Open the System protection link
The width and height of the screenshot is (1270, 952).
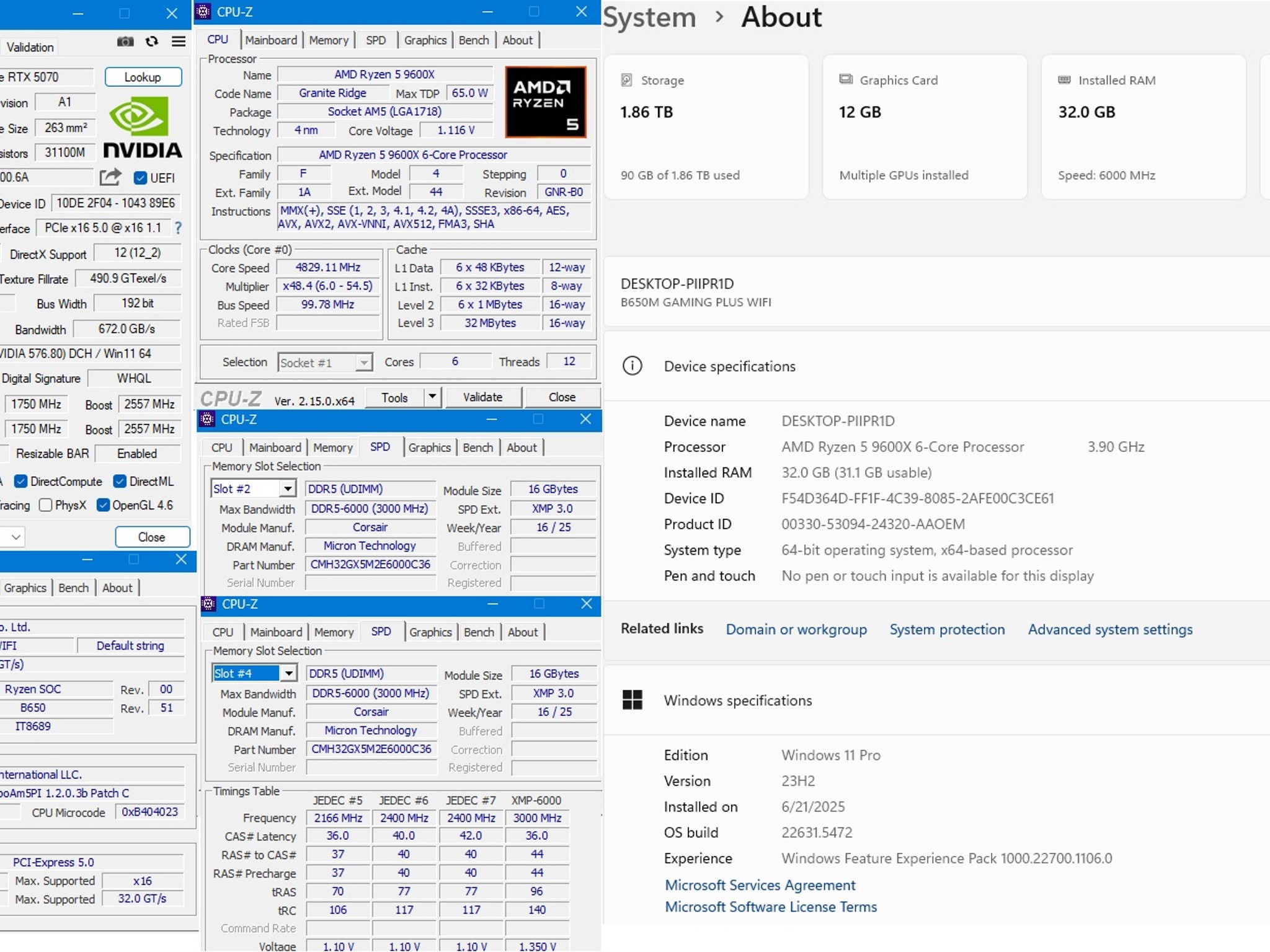click(947, 629)
